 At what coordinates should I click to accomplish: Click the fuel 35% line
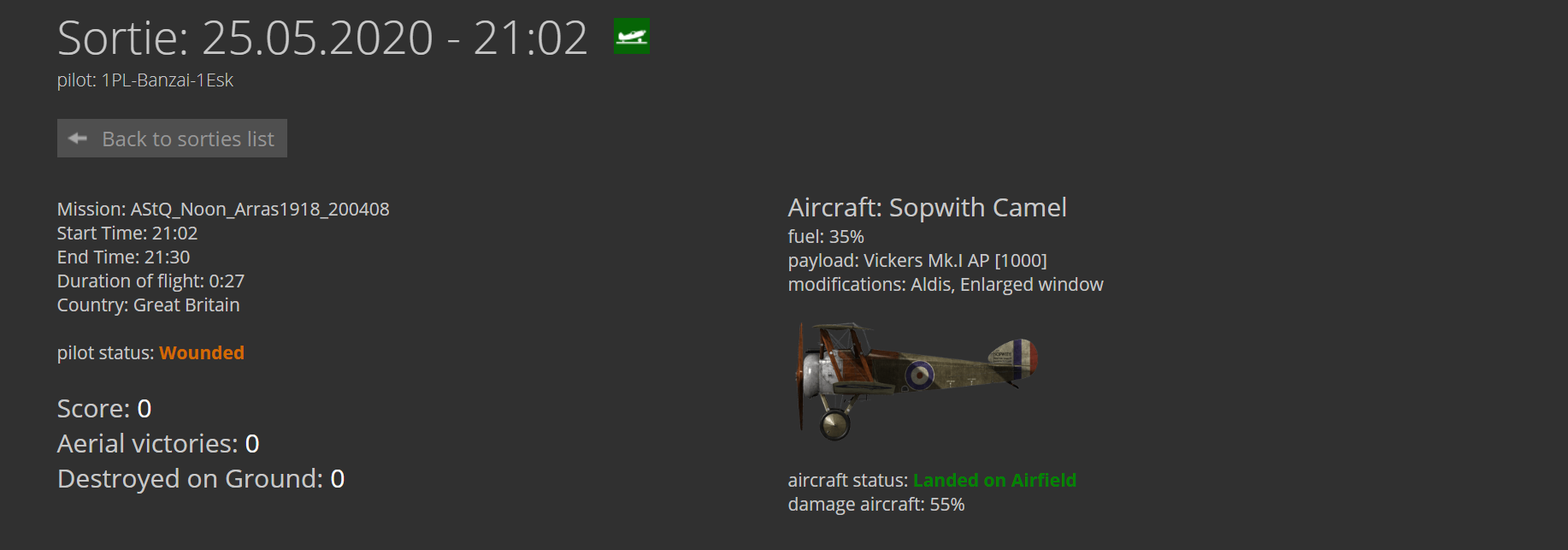[x=826, y=237]
